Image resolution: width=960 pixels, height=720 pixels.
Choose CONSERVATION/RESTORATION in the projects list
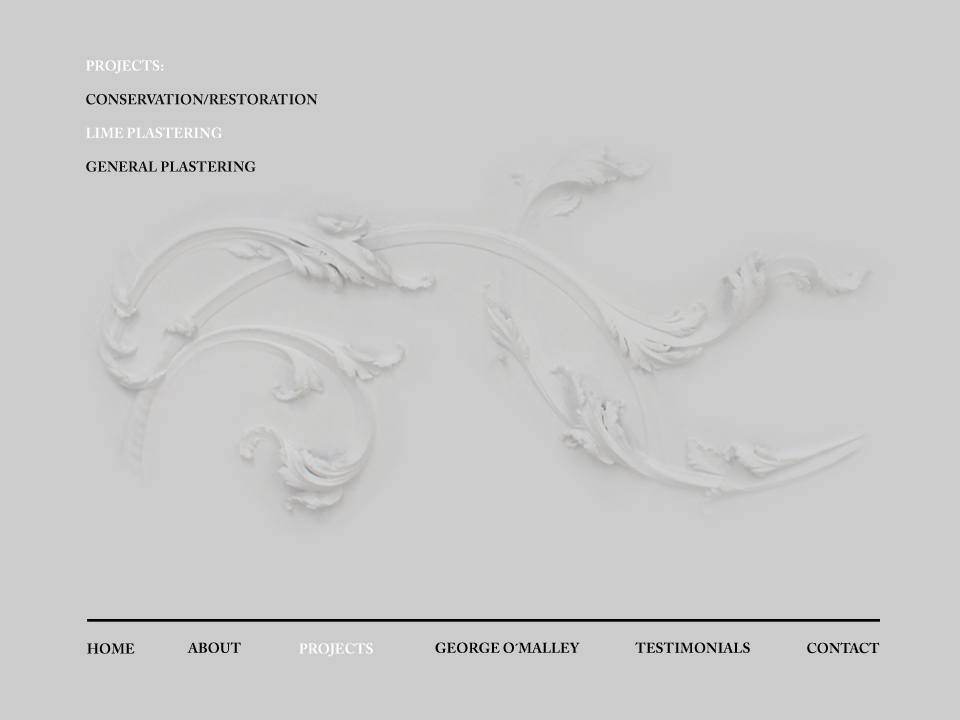201,100
